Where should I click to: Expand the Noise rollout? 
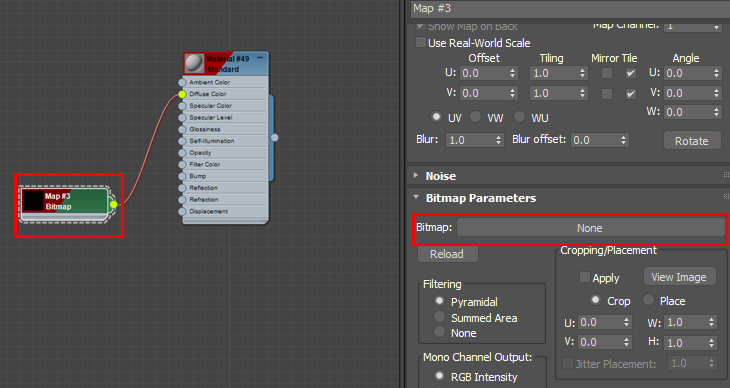point(416,176)
